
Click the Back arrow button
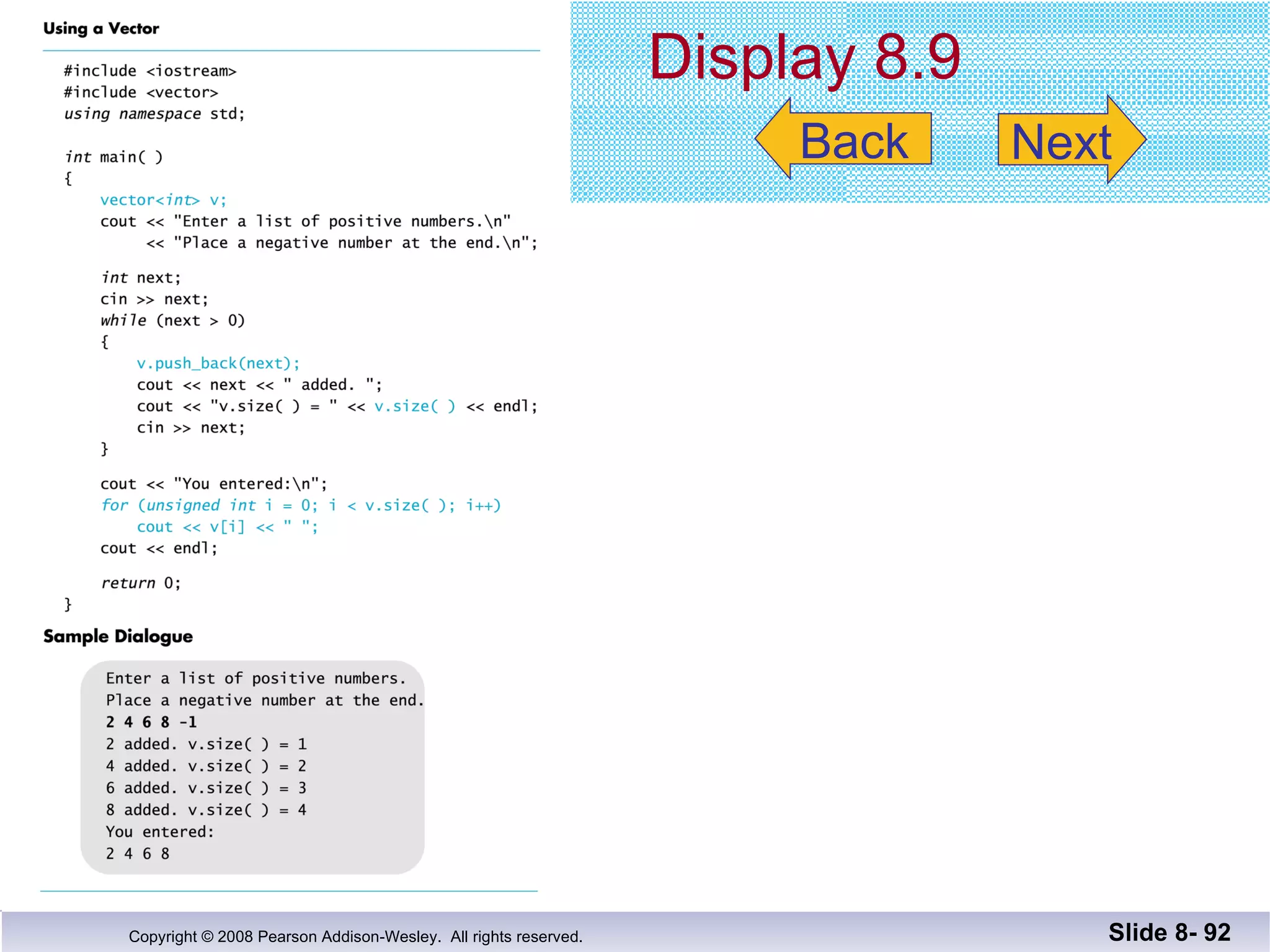(844, 139)
